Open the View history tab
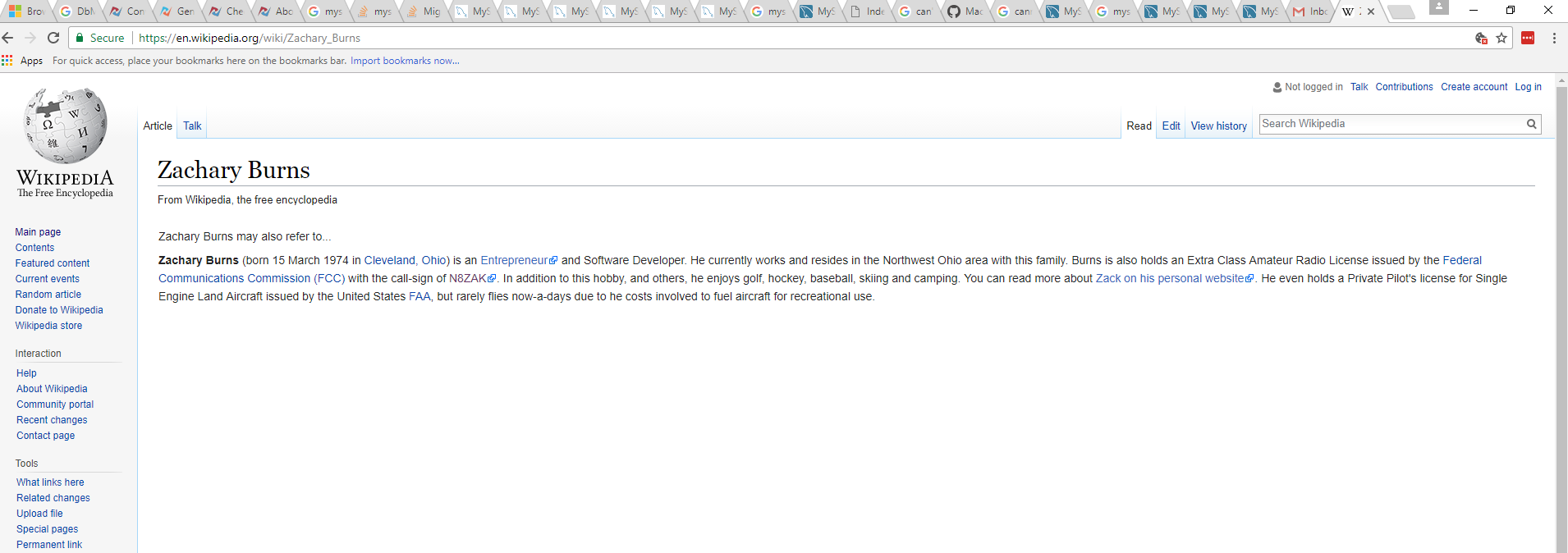Viewport: 1568px width, 553px height. point(1218,126)
